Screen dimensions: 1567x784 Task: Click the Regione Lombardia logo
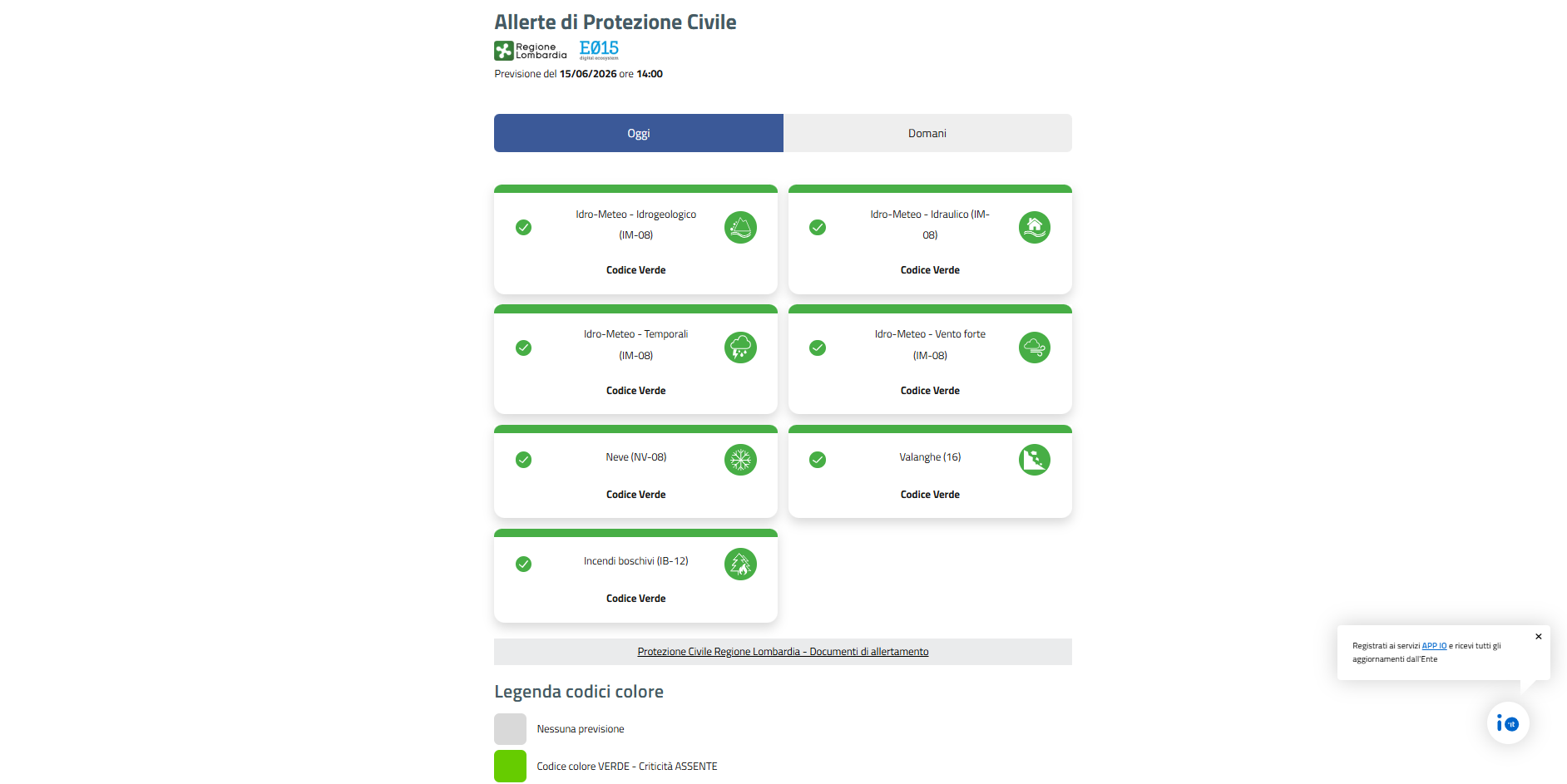click(x=531, y=51)
